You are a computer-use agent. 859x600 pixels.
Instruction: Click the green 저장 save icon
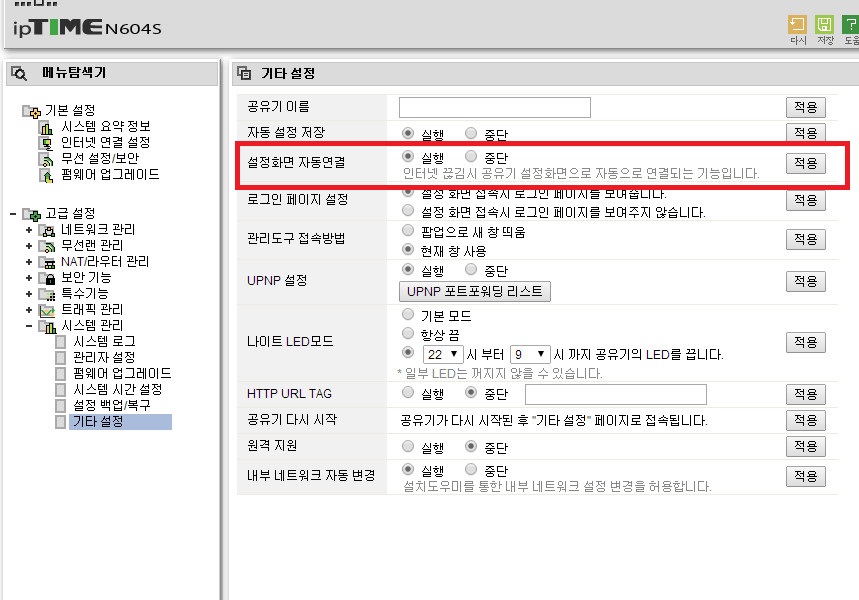pyautogui.click(x=824, y=25)
